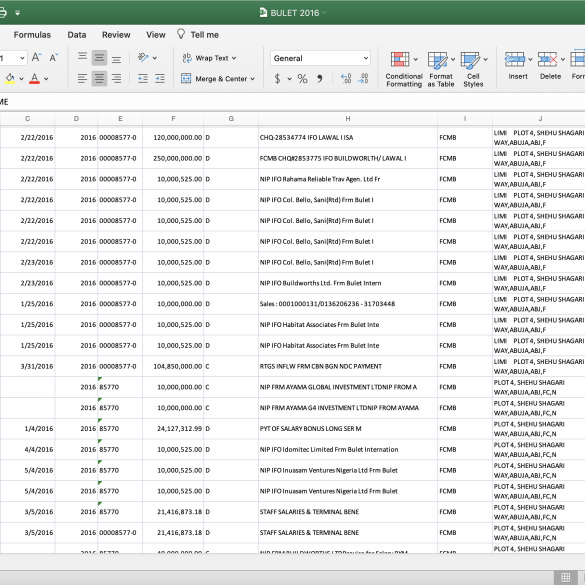The image size is (585, 585).
Task: Select amount 24,127,312.99 cell
Action: click(x=173, y=429)
